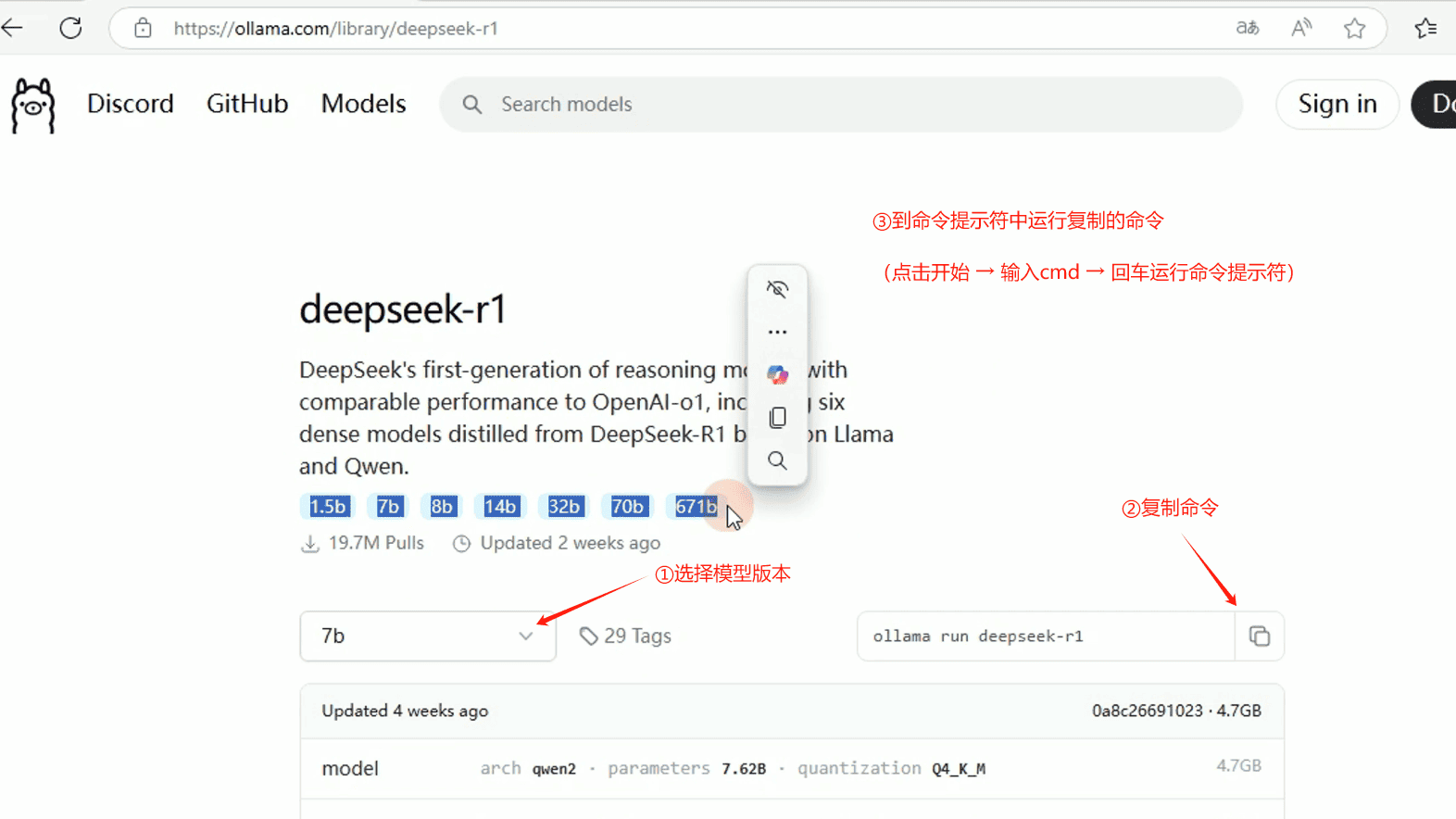Go to the GitHub link
Image resolution: width=1456 pixels, height=819 pixels.
tap(247, 104)
